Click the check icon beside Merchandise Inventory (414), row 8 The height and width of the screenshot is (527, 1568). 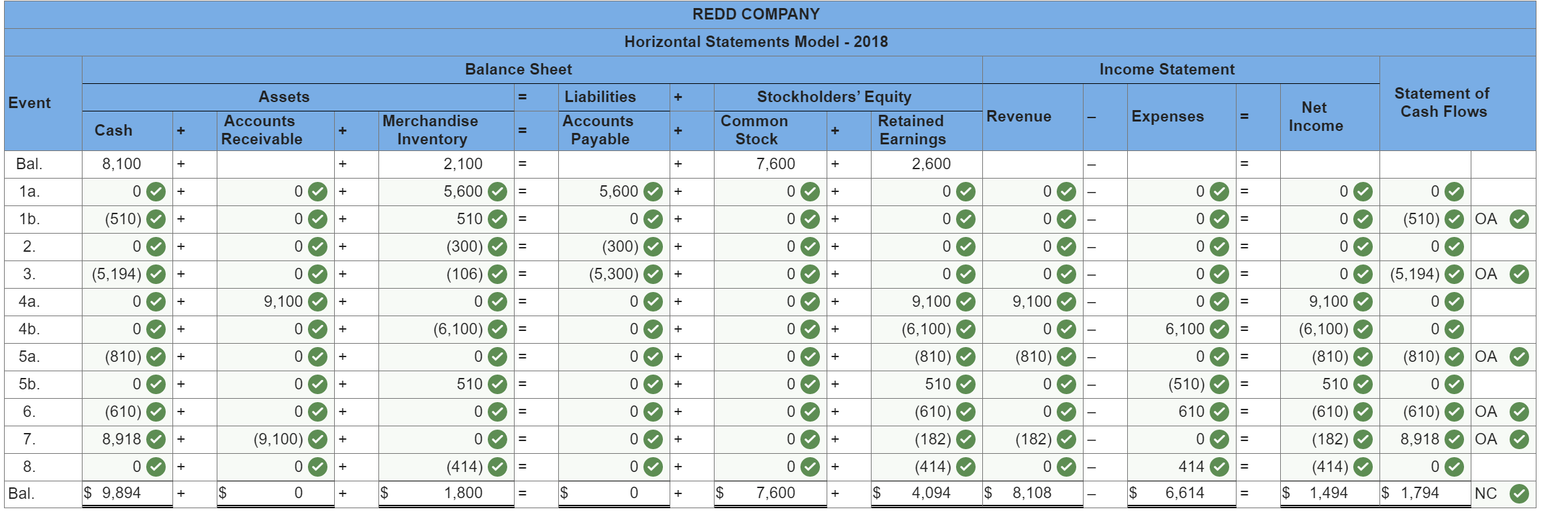point(497,467)
